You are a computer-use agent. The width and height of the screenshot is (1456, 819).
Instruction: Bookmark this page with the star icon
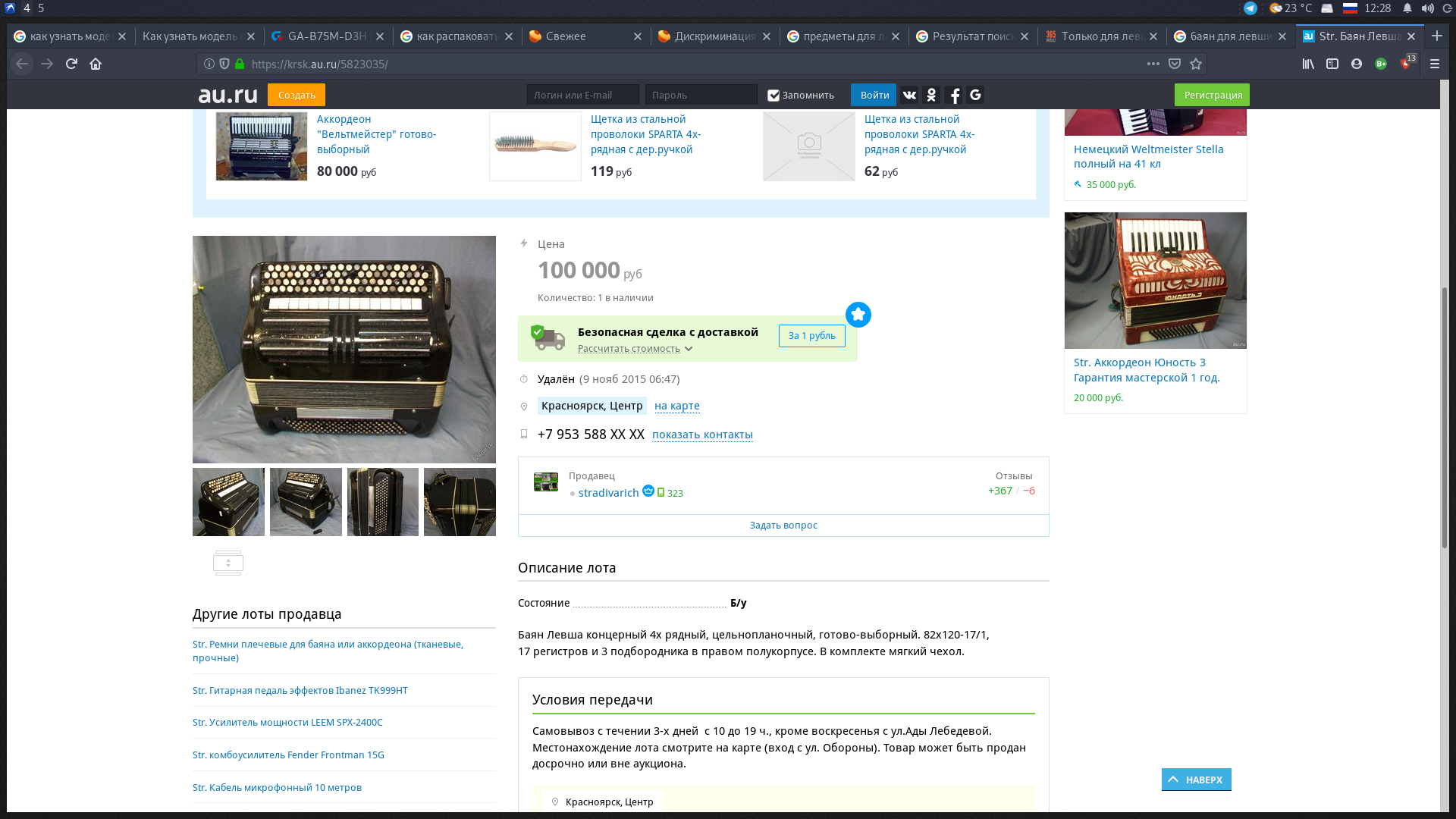click(1196, 64)
